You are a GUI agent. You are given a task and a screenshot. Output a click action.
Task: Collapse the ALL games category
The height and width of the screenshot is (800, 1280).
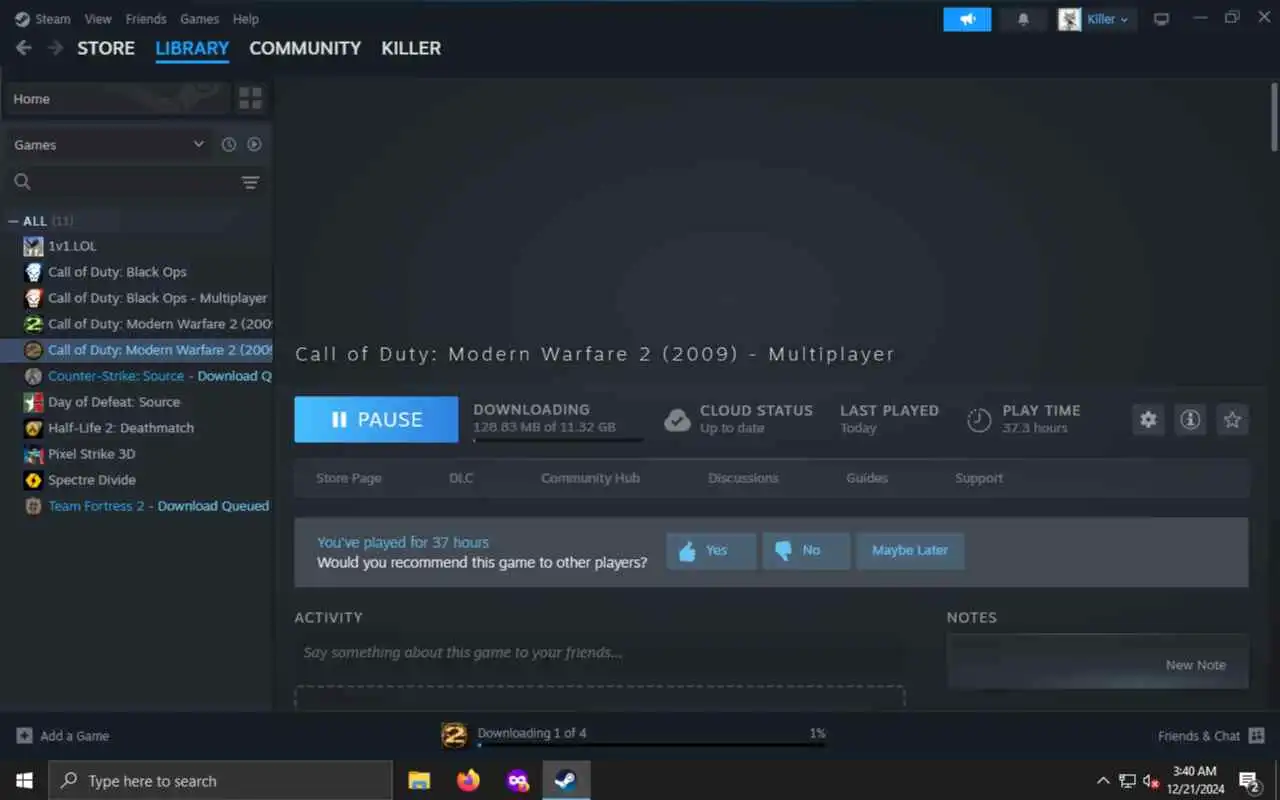[13, 221]
